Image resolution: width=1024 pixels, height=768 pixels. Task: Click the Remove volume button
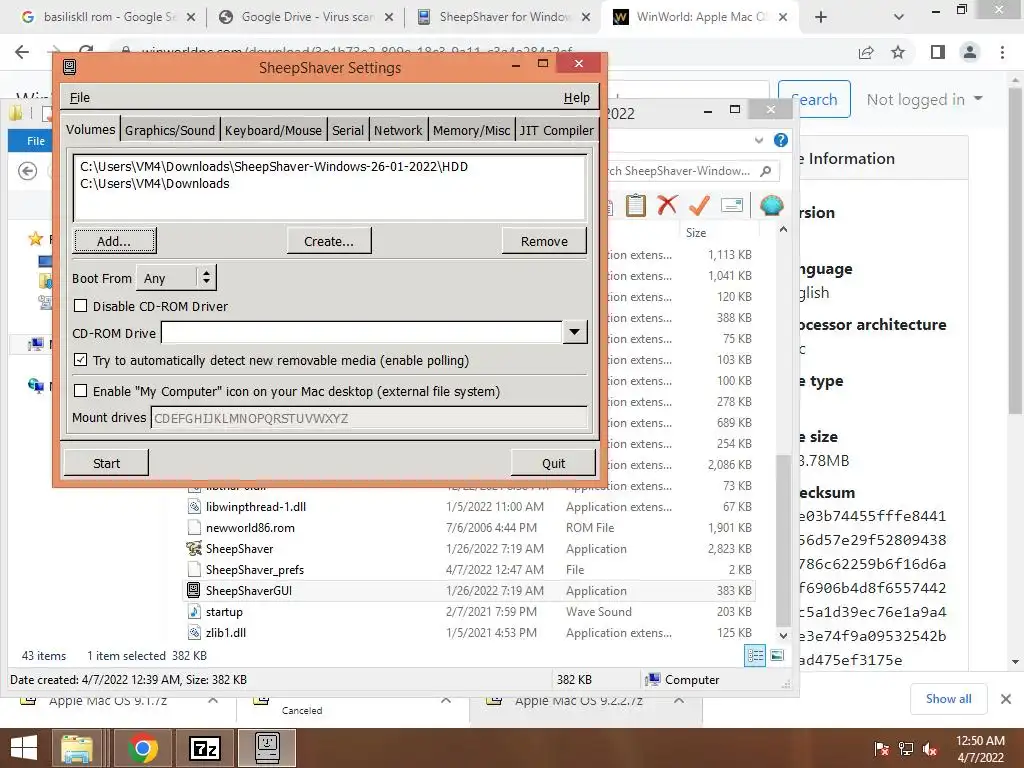pos(544,241)
